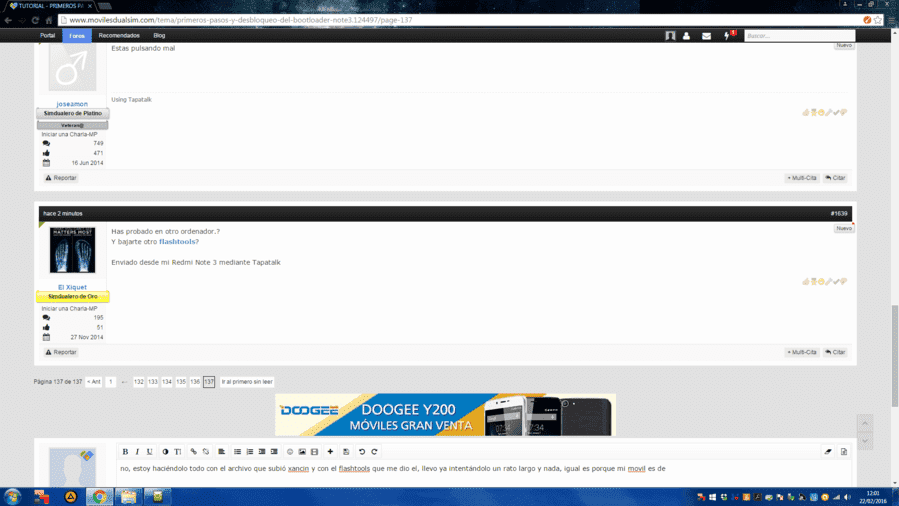The image size is (899, 506).
Task: Click the #1639 post permalink
Action: 839,213
